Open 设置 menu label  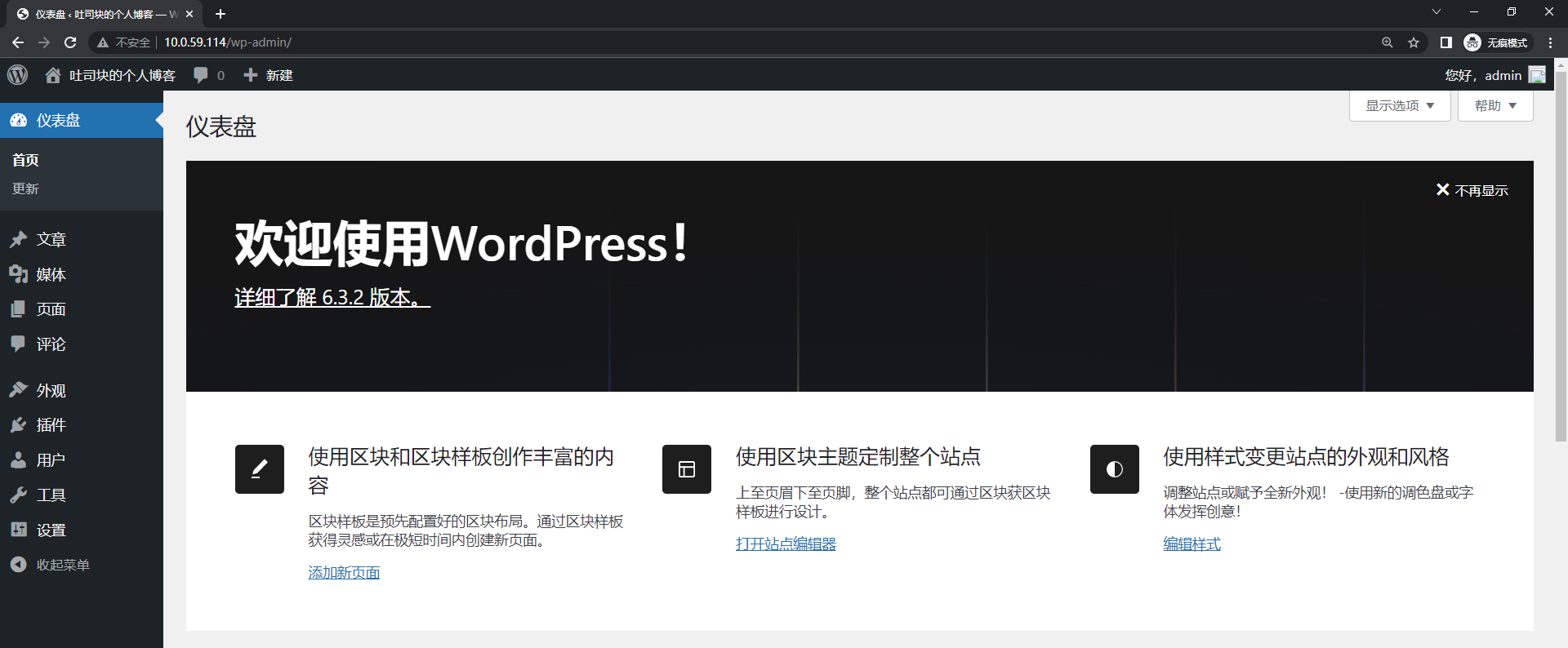(51, 530)
